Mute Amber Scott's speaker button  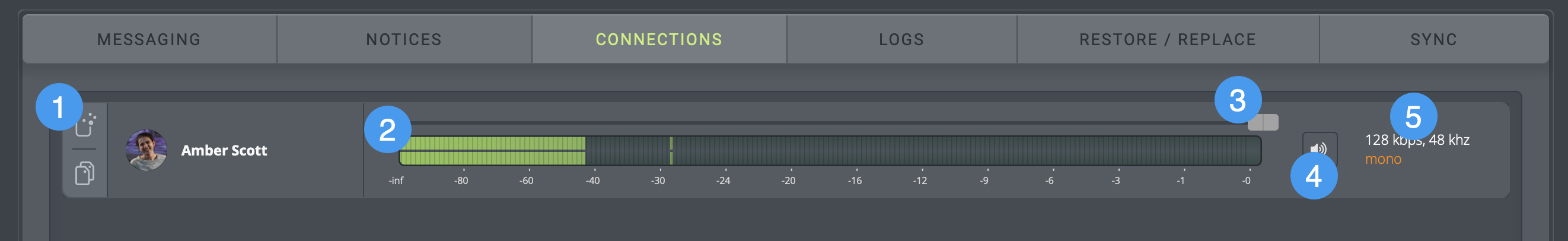(x=1318, y=148)
